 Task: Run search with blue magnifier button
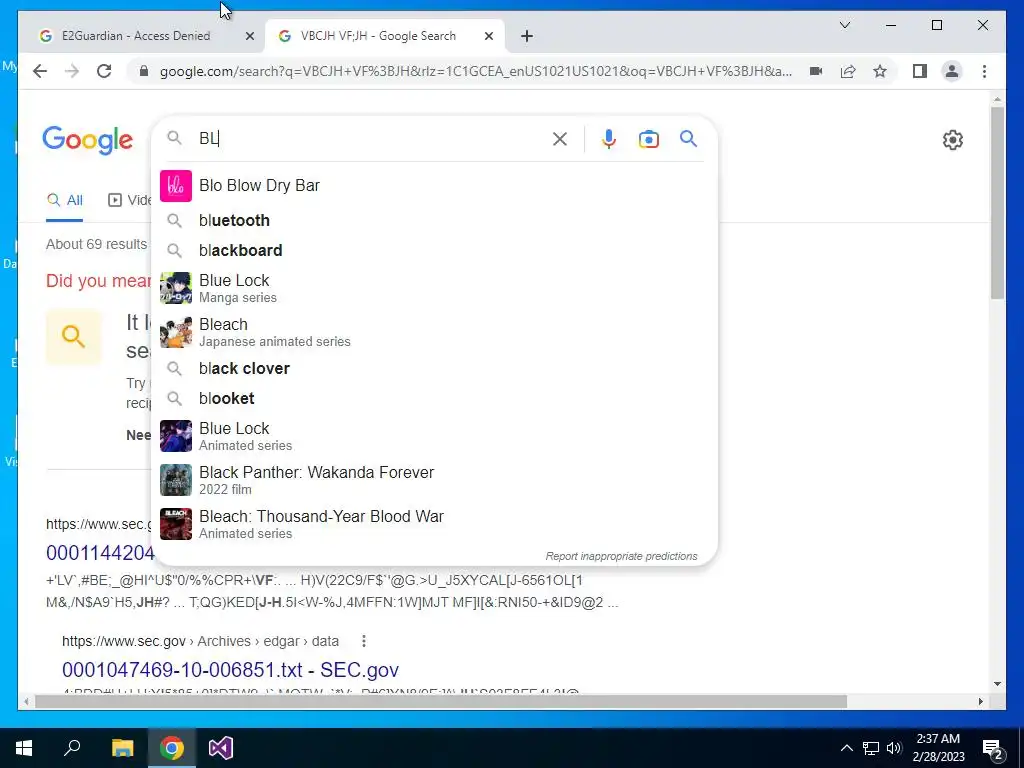point(688,138)
